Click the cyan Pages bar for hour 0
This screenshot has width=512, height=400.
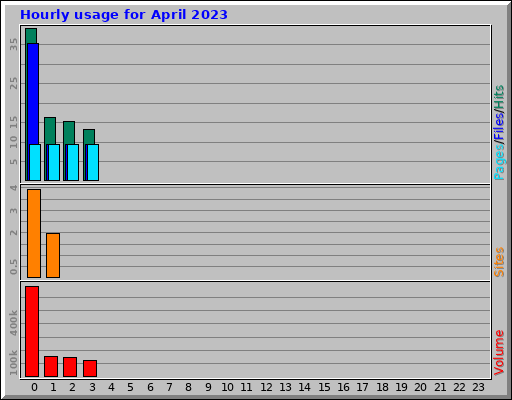[35, 162]
